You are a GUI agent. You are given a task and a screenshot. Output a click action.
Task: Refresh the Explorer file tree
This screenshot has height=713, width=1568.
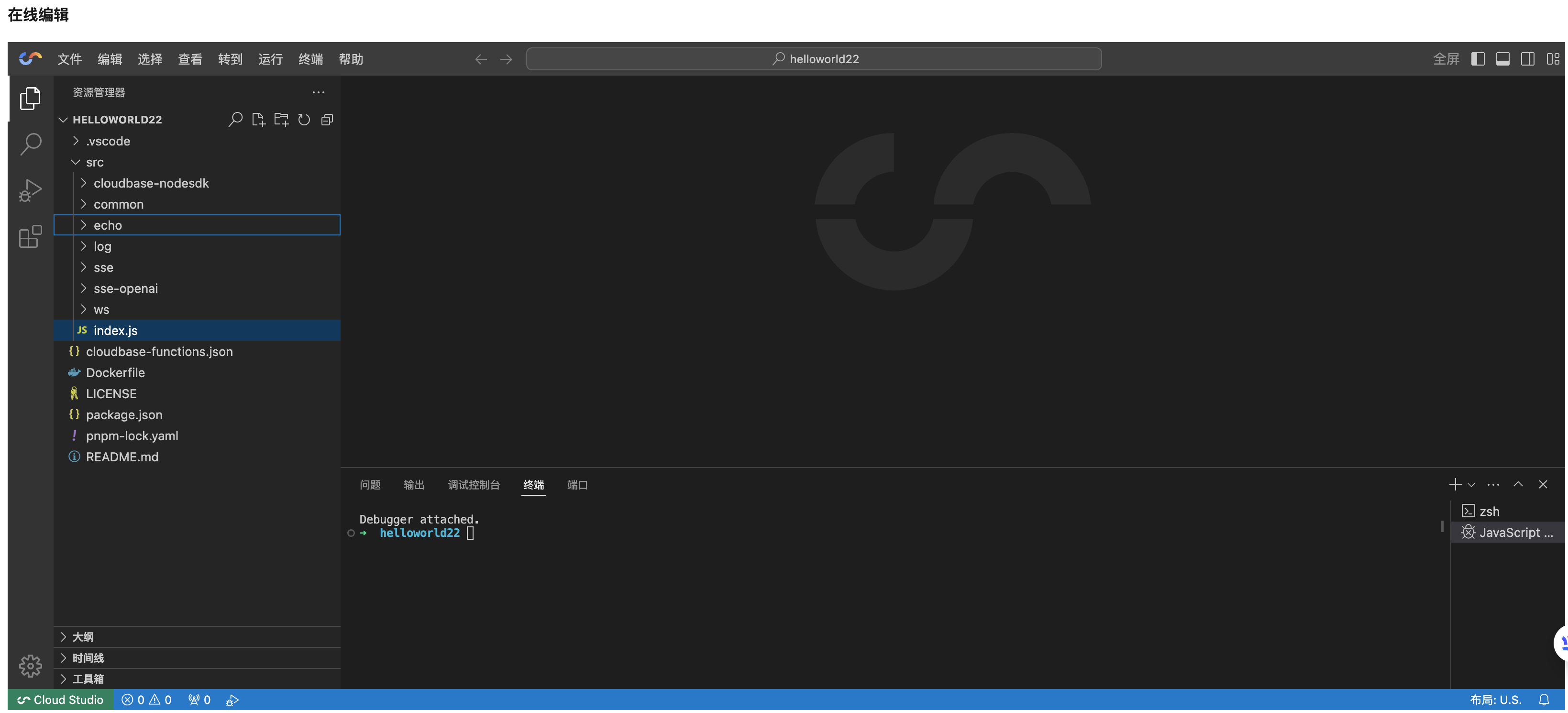tap(304, 119)
